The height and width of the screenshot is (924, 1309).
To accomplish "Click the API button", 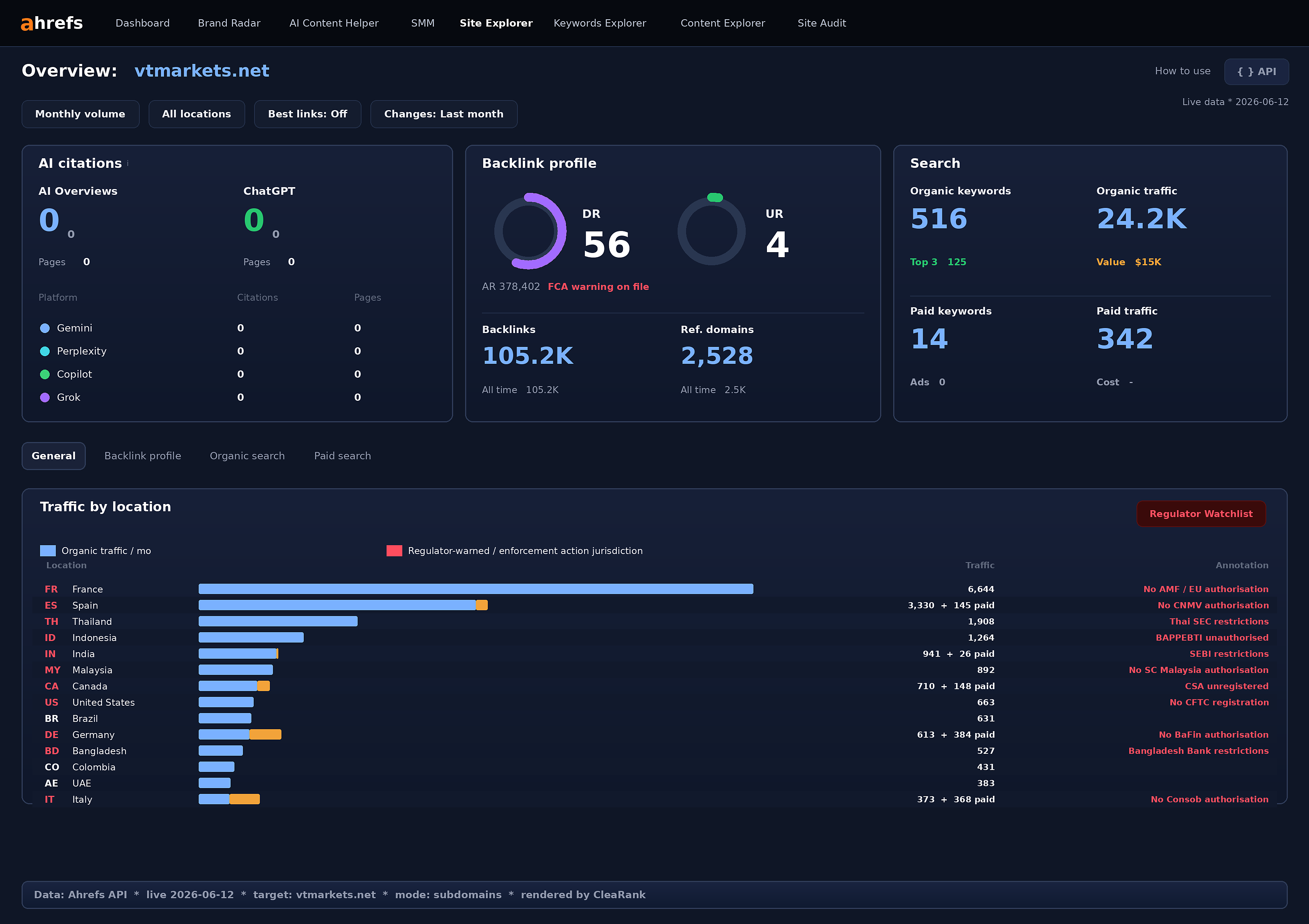I will (x=1257, y=72).
